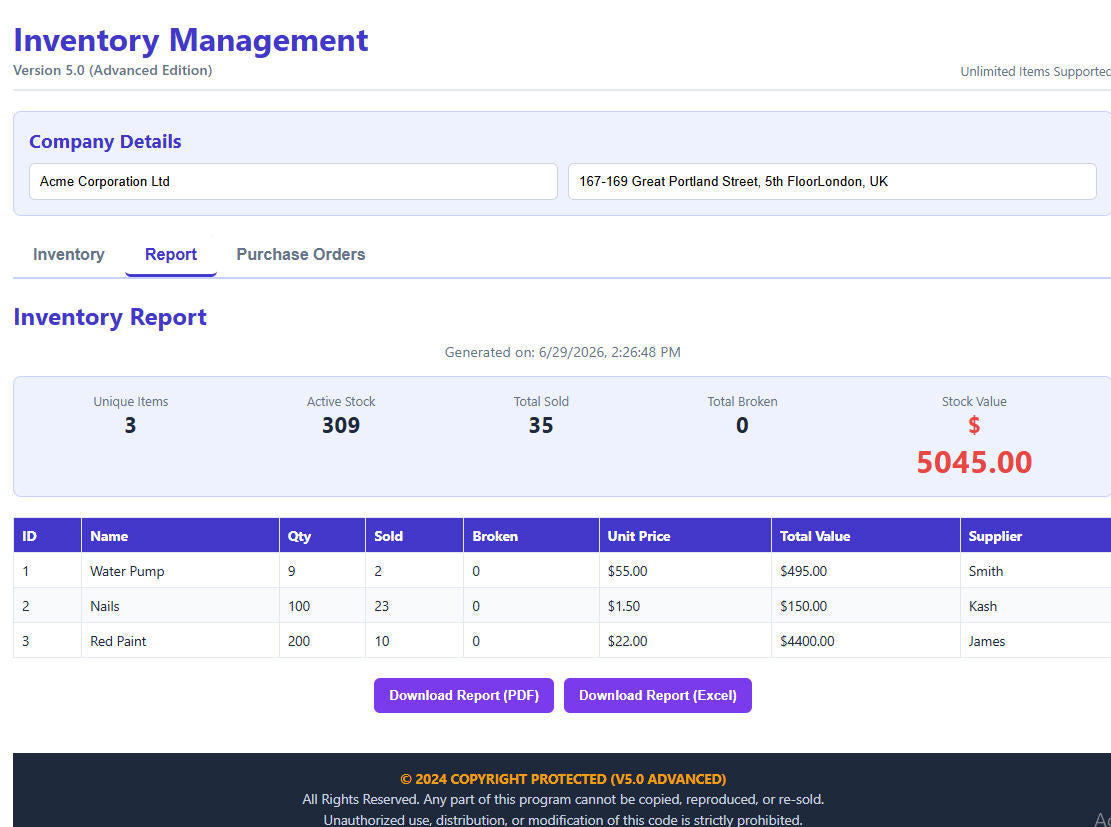Click the Unit Price column header
1111x827 pixels.
[x=685, y=536]
